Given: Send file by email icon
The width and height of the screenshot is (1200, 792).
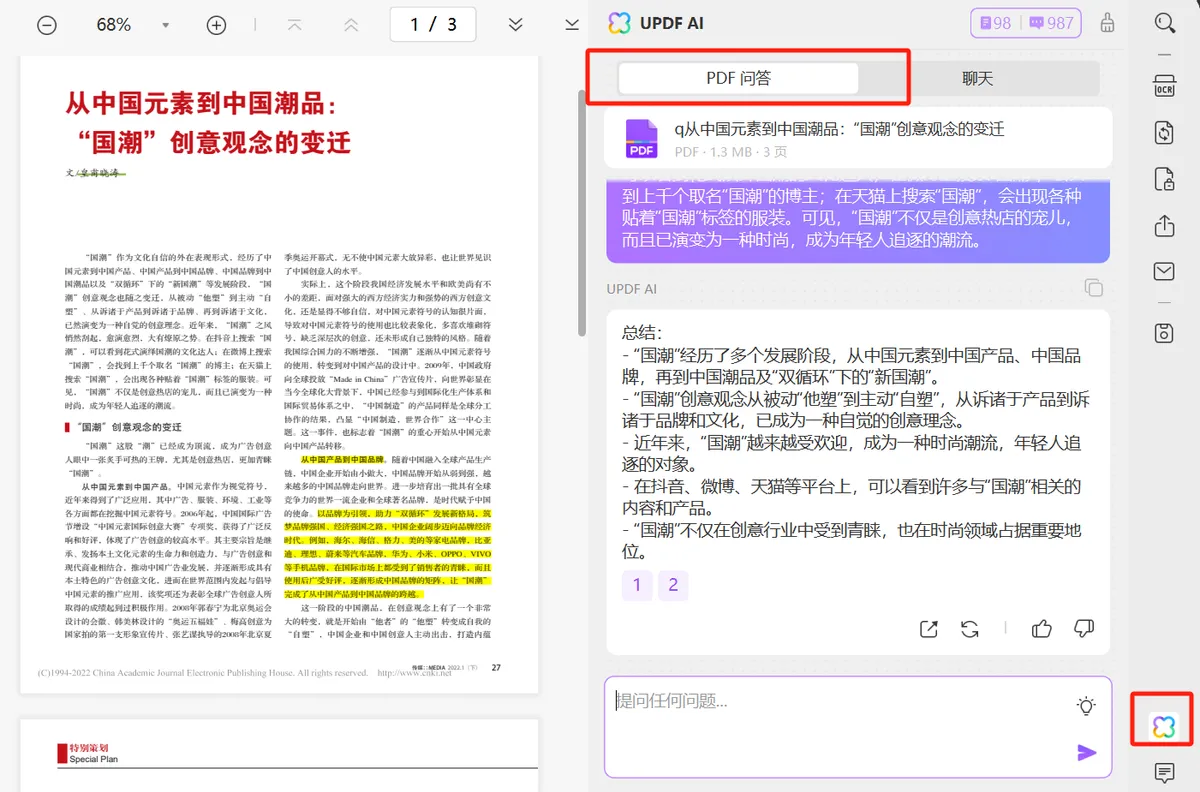Looking at the screenshot, I should click(1164, 271).
